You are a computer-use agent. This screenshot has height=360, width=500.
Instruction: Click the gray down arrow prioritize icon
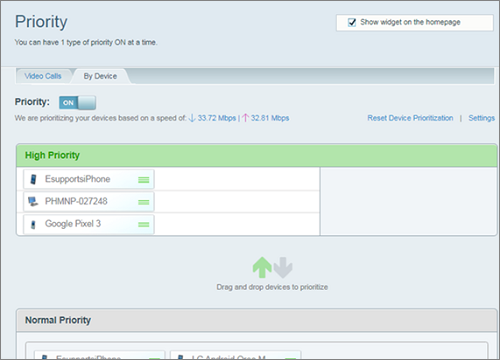point(283,267)
